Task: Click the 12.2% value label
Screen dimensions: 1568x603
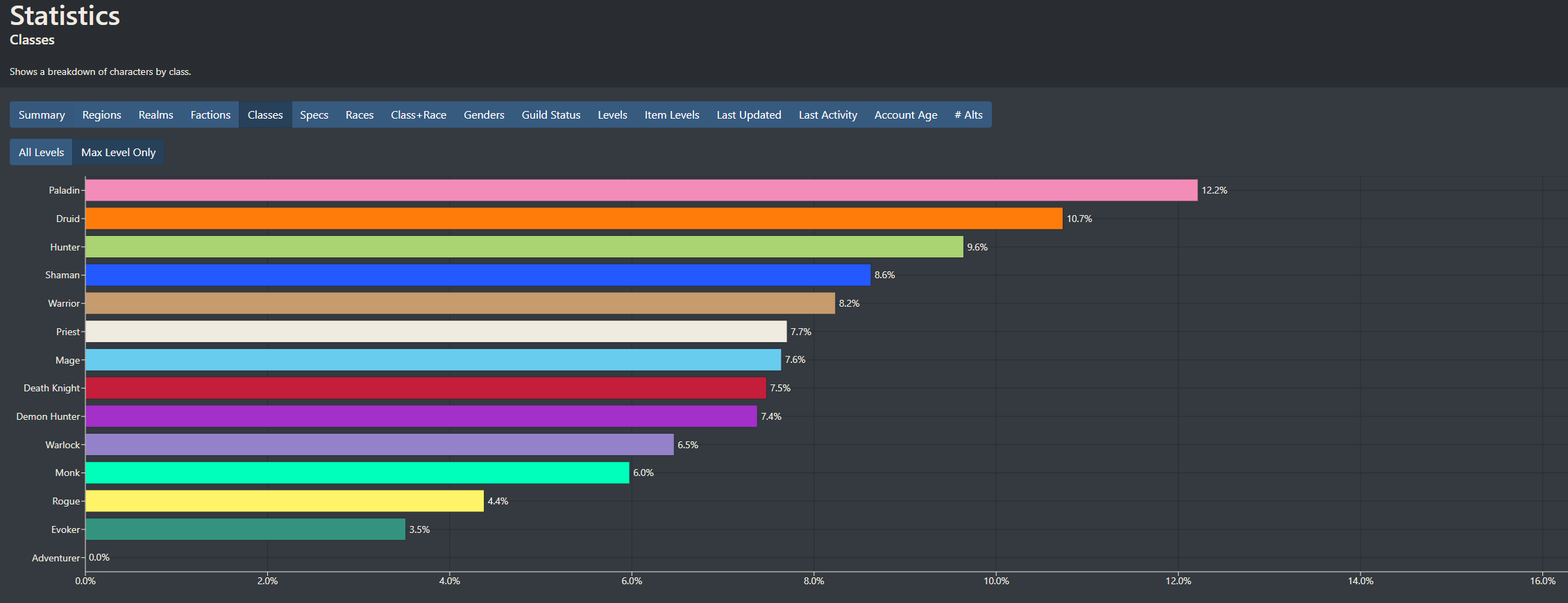Action: click(1214, 190)
